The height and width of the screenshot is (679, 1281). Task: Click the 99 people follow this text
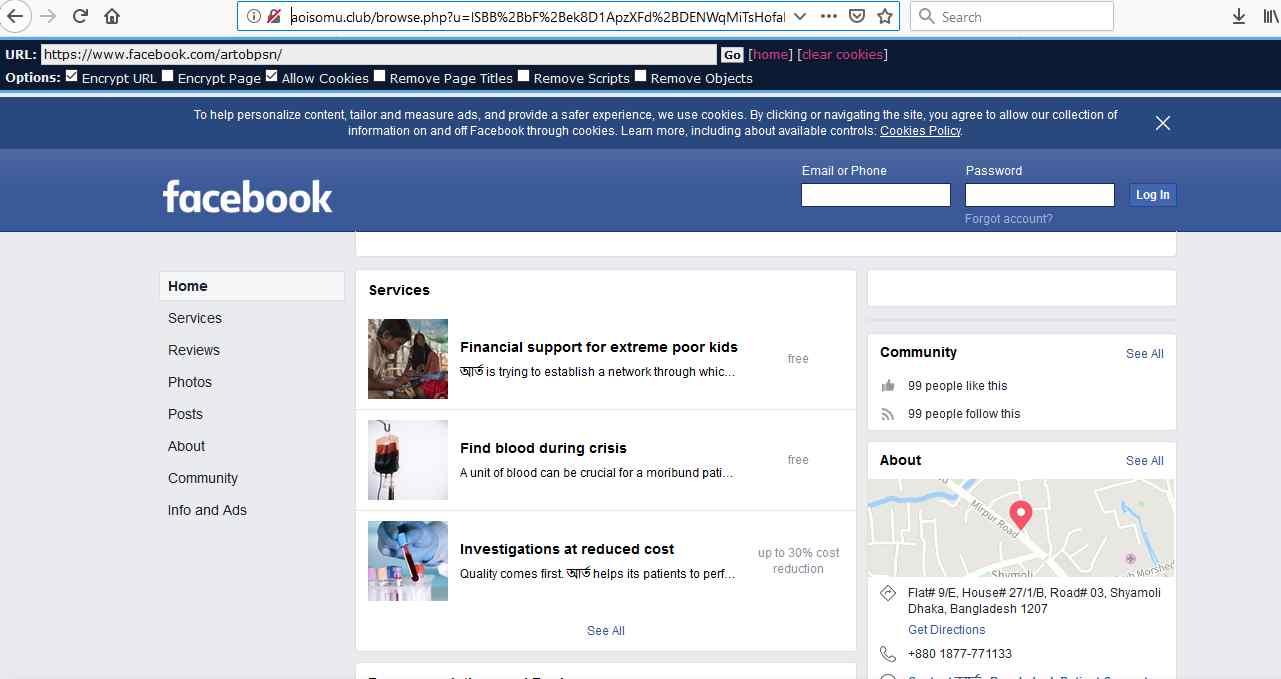click(964, 414)
